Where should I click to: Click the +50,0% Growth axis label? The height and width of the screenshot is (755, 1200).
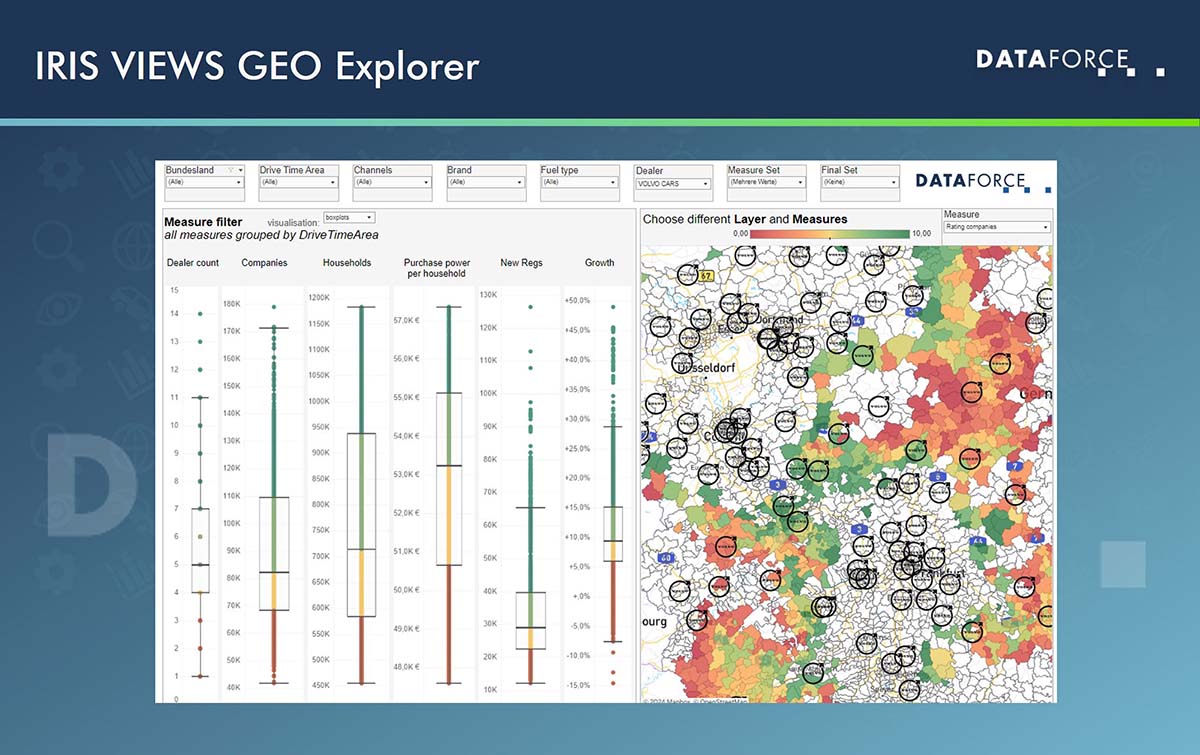point(577,300)
